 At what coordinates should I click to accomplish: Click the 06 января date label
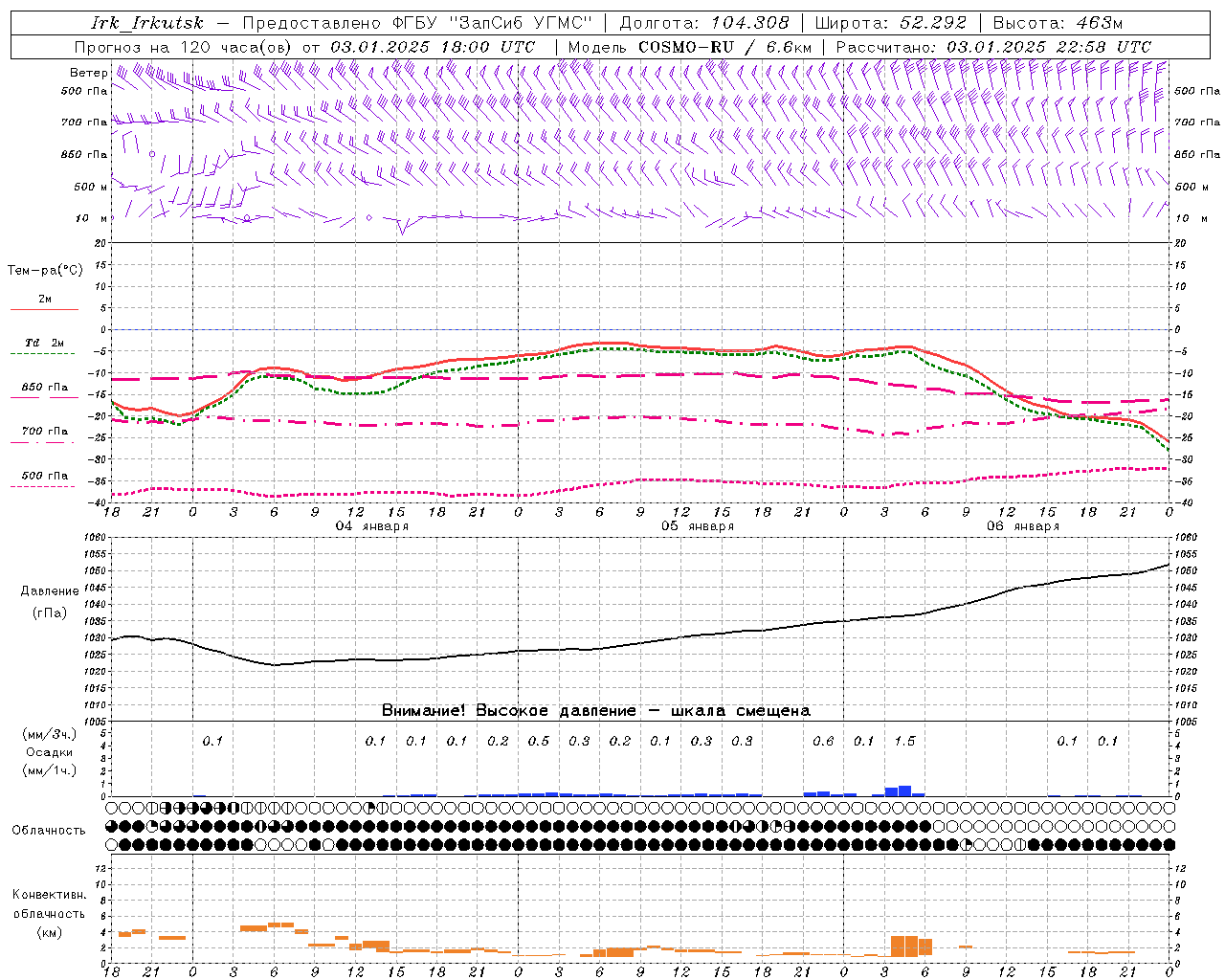tap(1022, 526)
